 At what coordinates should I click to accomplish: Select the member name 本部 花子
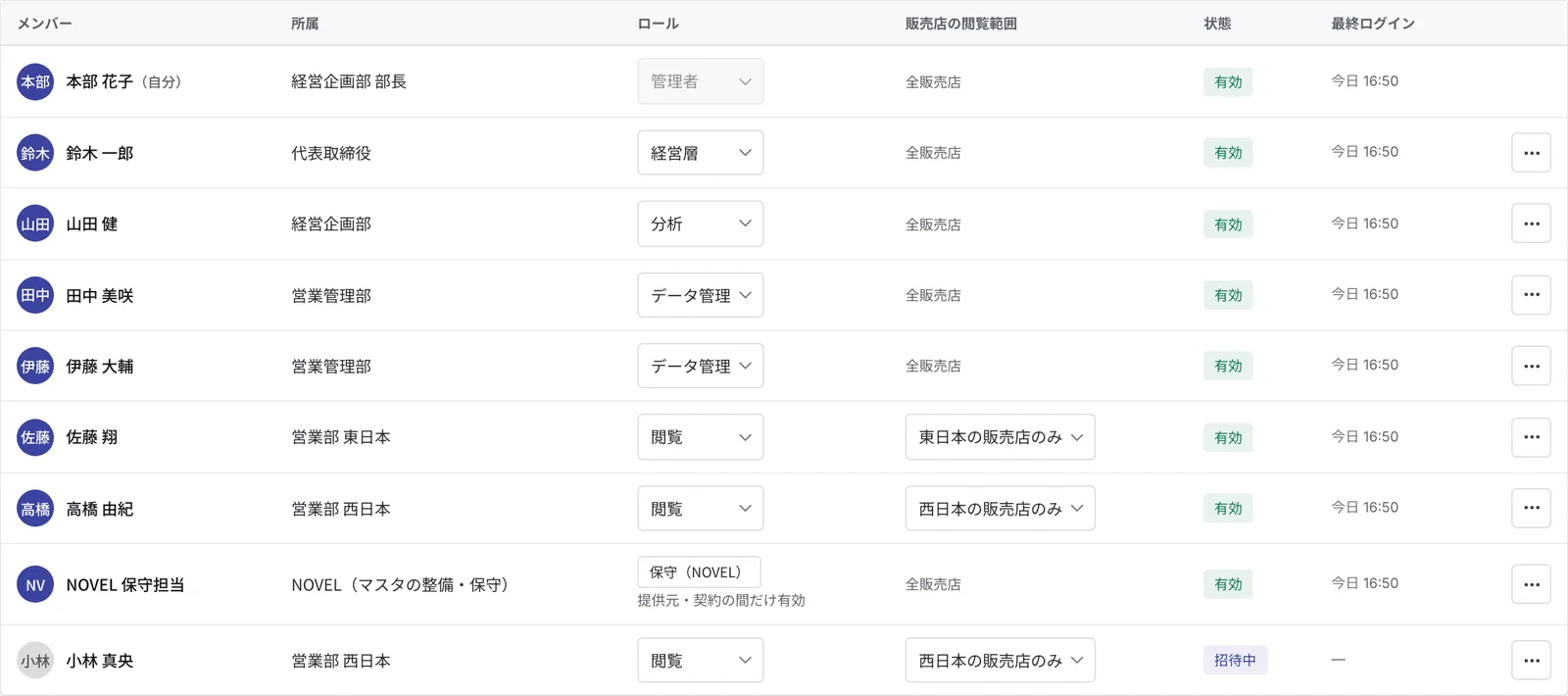[99, 81]
